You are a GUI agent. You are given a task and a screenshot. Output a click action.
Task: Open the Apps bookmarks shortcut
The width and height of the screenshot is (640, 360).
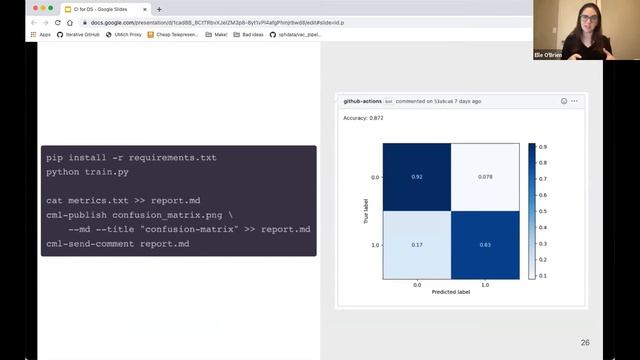[x=41, y=35]
